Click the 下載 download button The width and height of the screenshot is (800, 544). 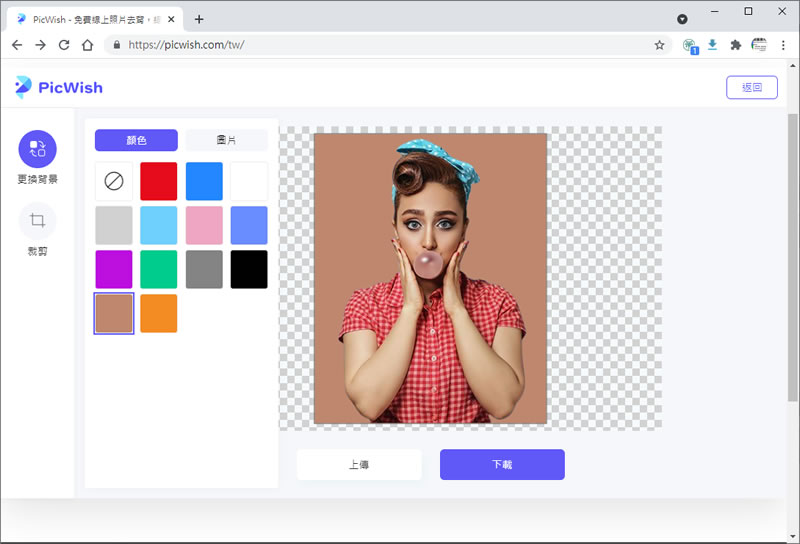(502, 464)
